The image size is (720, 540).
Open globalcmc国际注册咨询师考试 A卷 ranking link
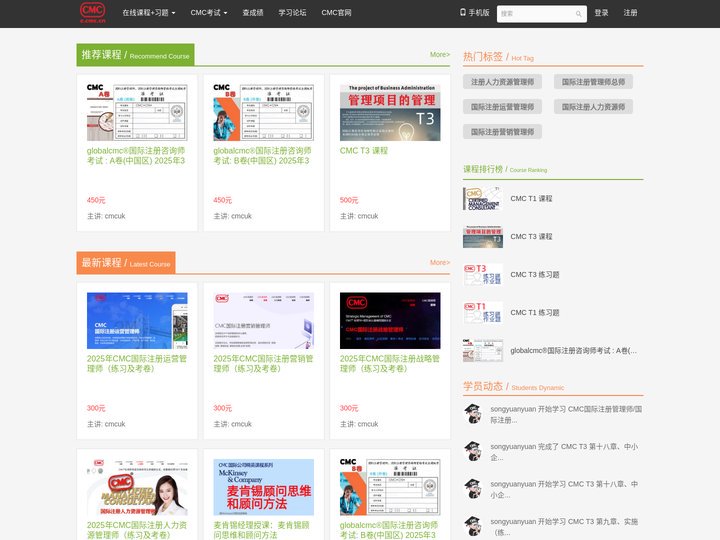point(574,350)
